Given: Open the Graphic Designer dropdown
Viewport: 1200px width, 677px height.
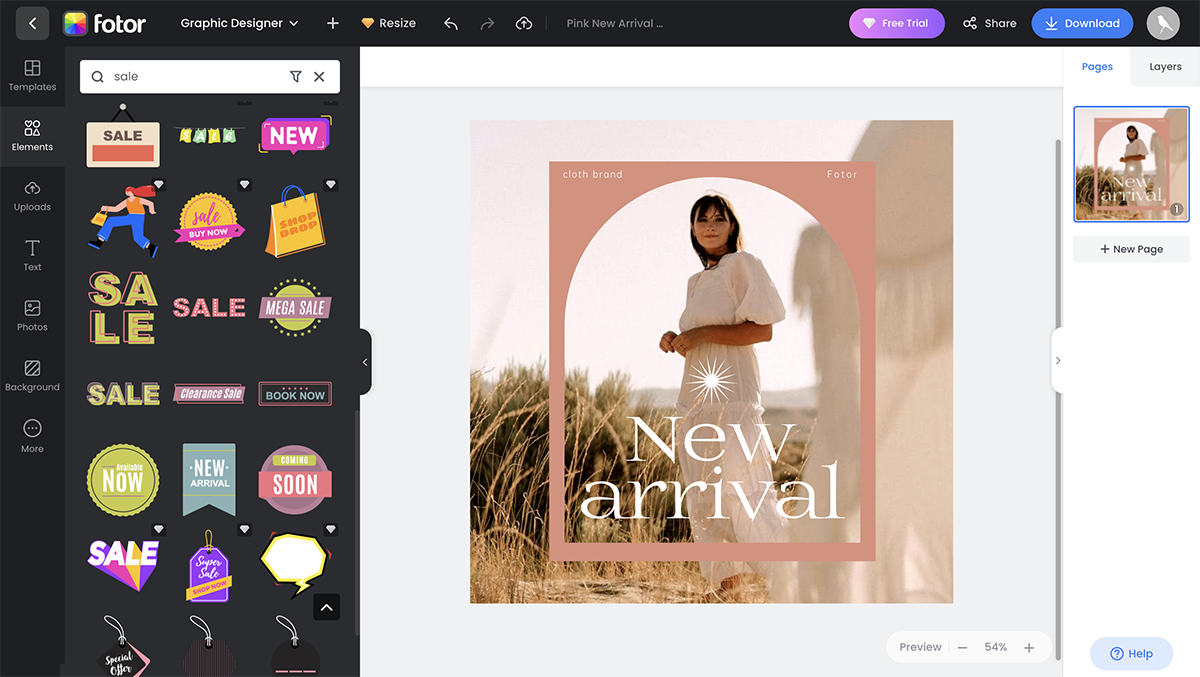Looking at the screenshot, I should click(x=239, y=22).
